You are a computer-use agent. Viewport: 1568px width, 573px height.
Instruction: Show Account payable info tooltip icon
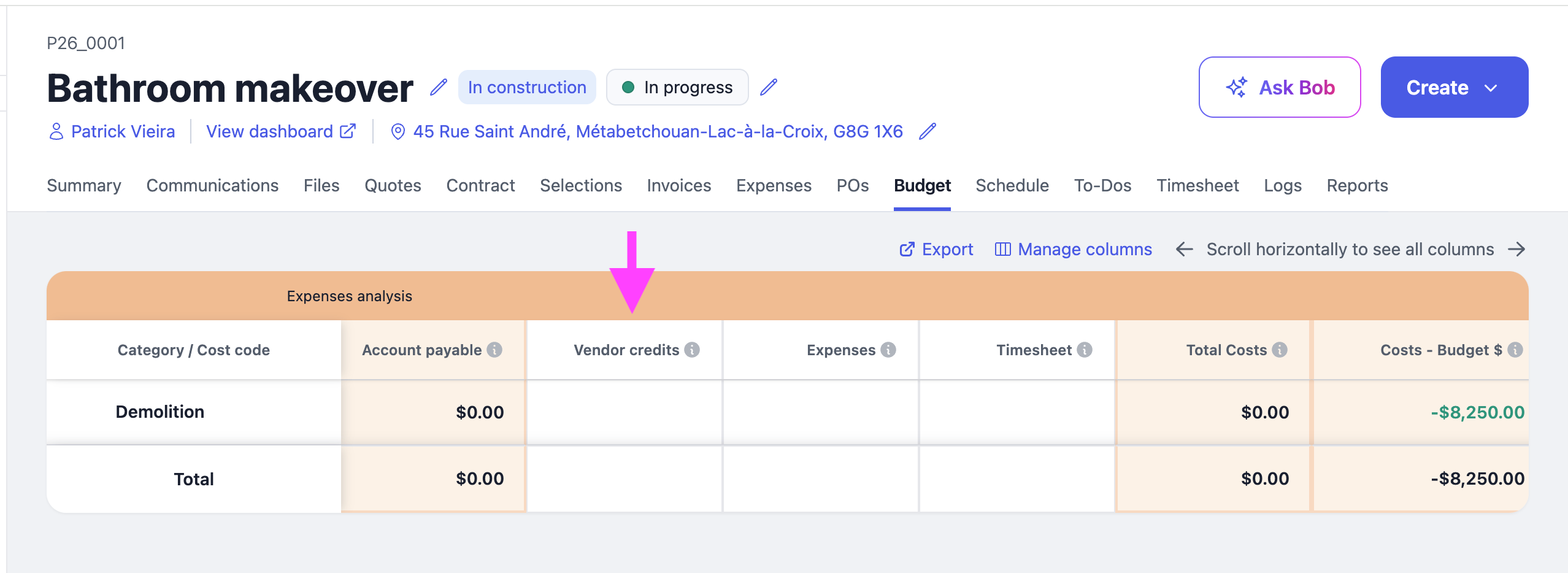(494, 350)
